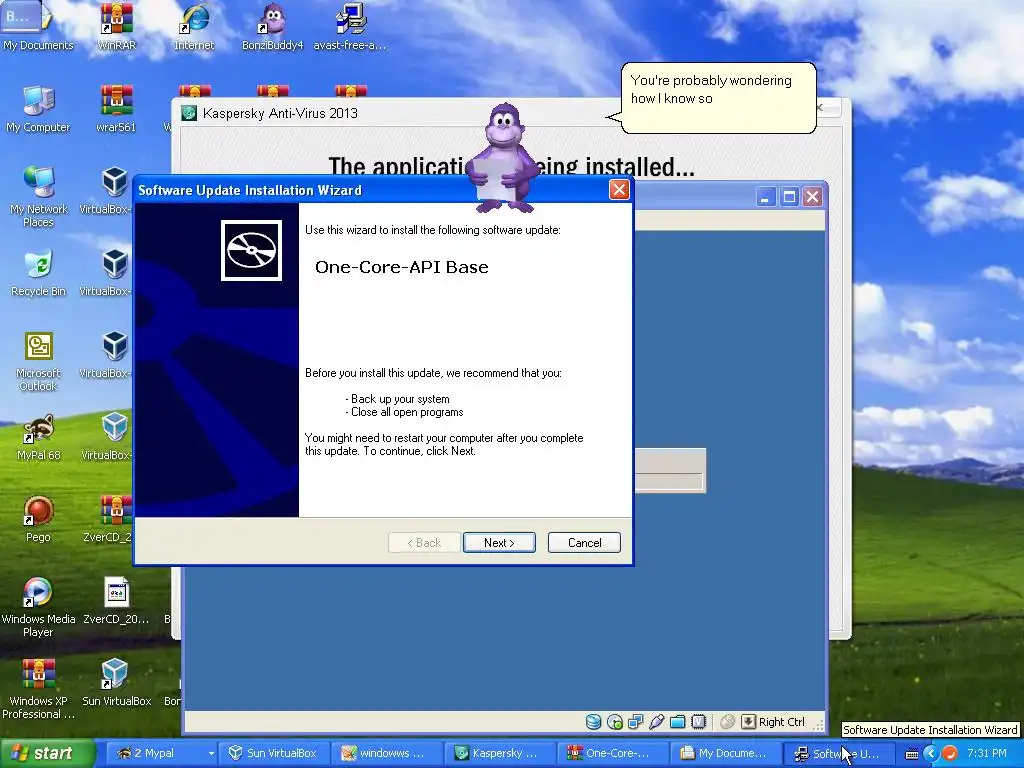The height and width of the screenshot is (768, 1024).
Task: Close the Software Update Installation Wizard with the red X
Action: click(618, 190)
